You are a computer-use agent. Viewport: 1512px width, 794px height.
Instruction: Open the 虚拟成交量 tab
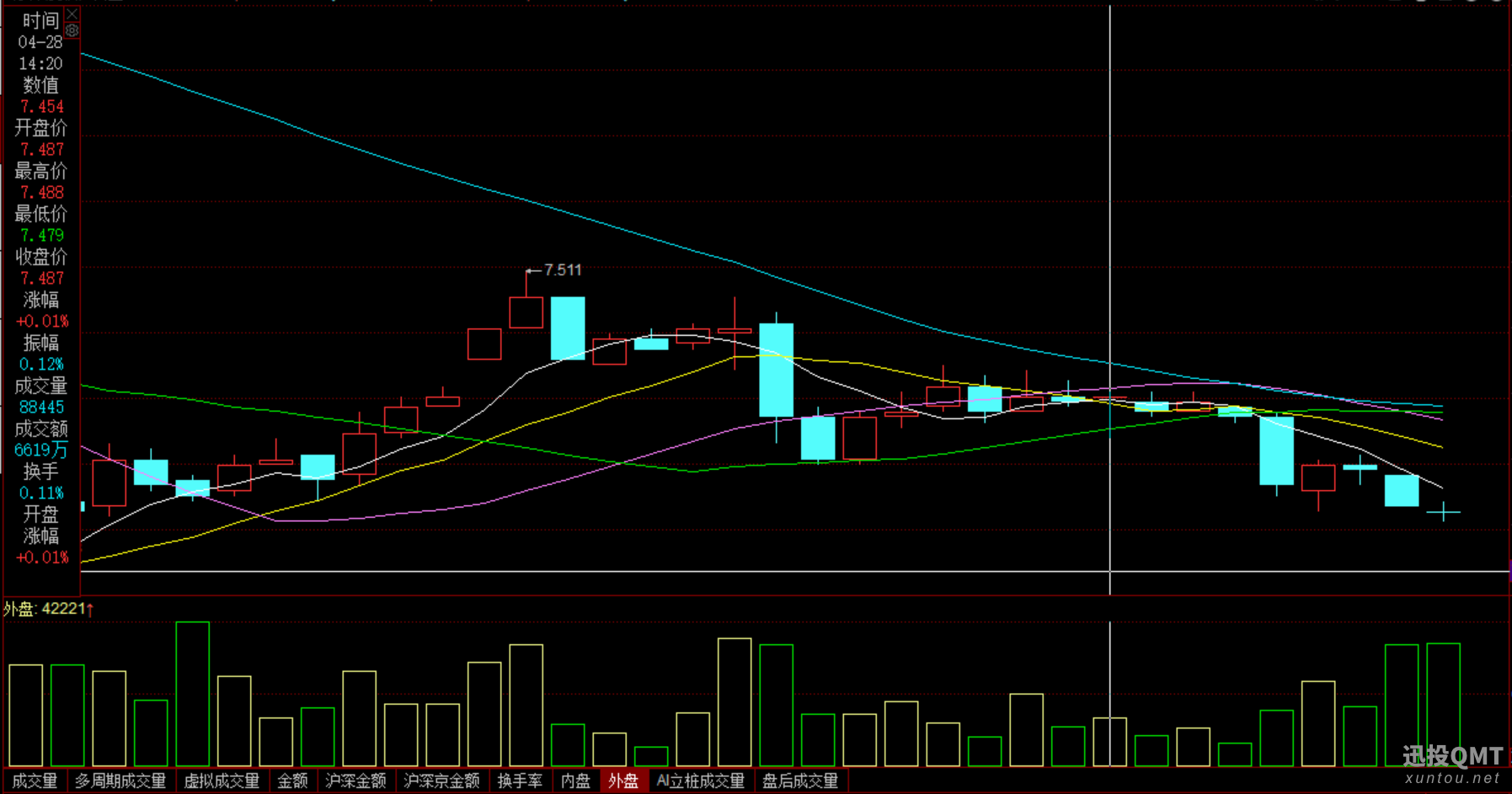(222, 781)
